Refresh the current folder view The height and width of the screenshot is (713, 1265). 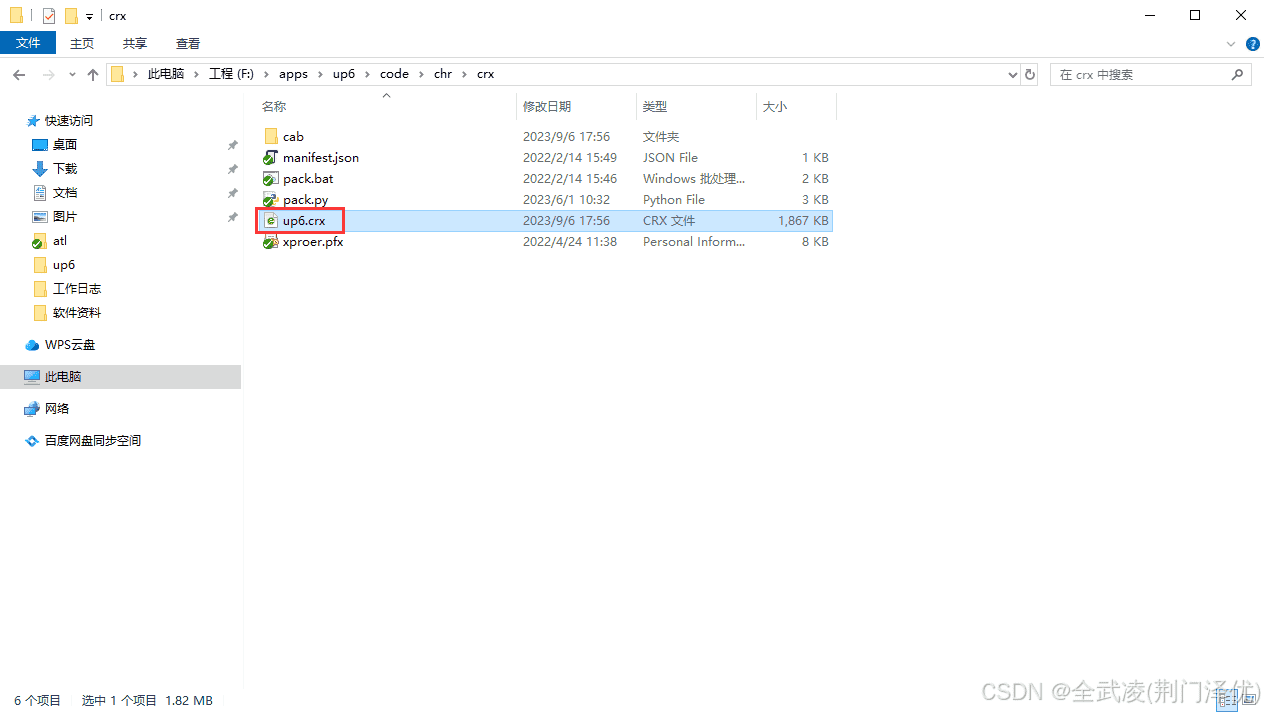[1030, 75]
